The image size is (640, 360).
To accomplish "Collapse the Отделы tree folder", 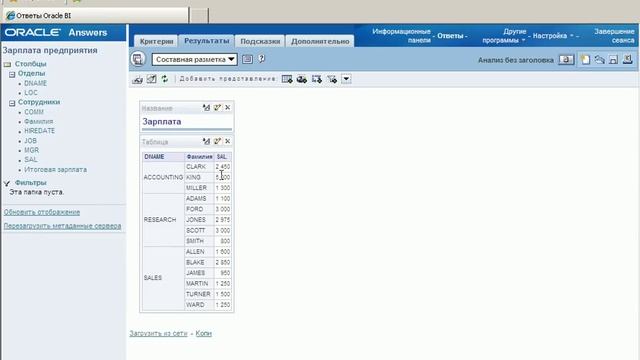I will 12,74.
